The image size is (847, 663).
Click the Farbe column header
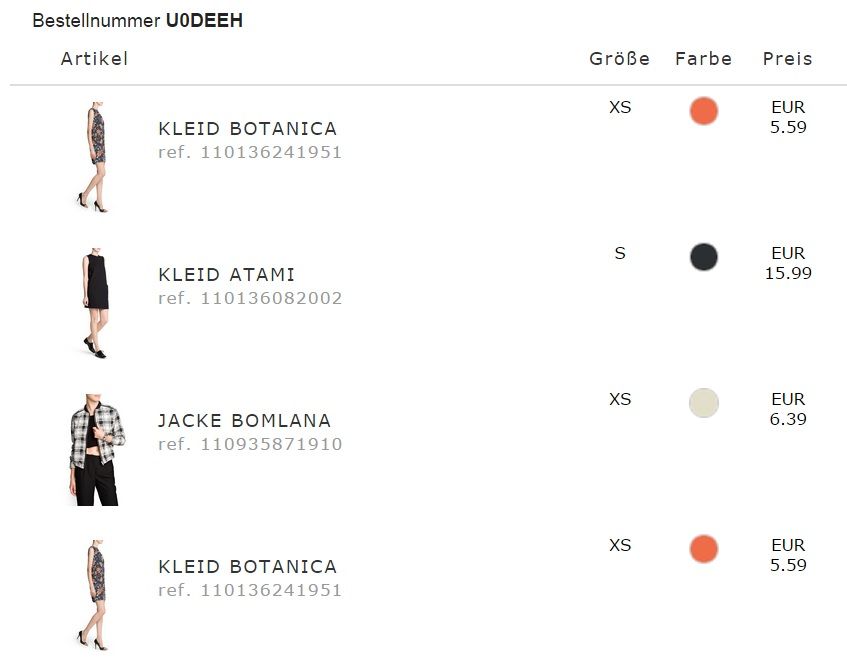click(x=704, y=59)
